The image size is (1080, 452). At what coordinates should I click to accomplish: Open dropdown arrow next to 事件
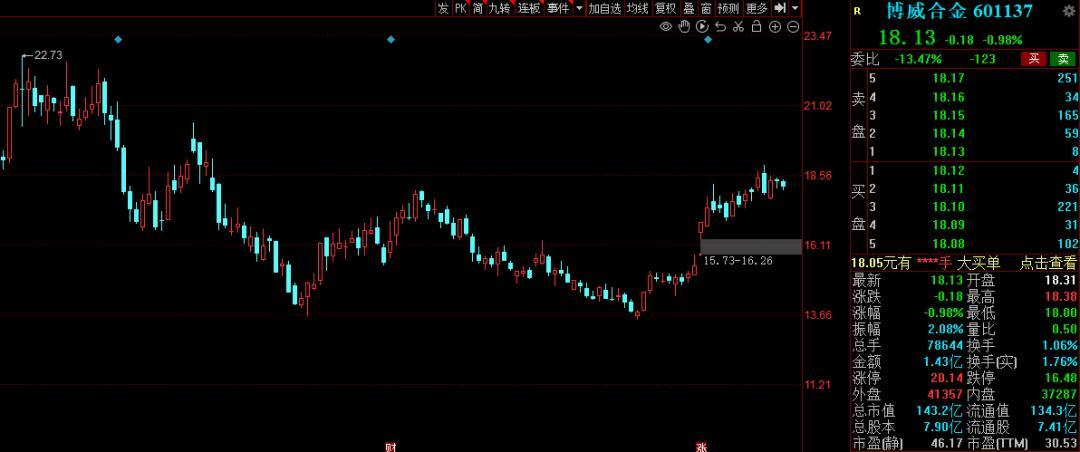(x=579, y=8)
